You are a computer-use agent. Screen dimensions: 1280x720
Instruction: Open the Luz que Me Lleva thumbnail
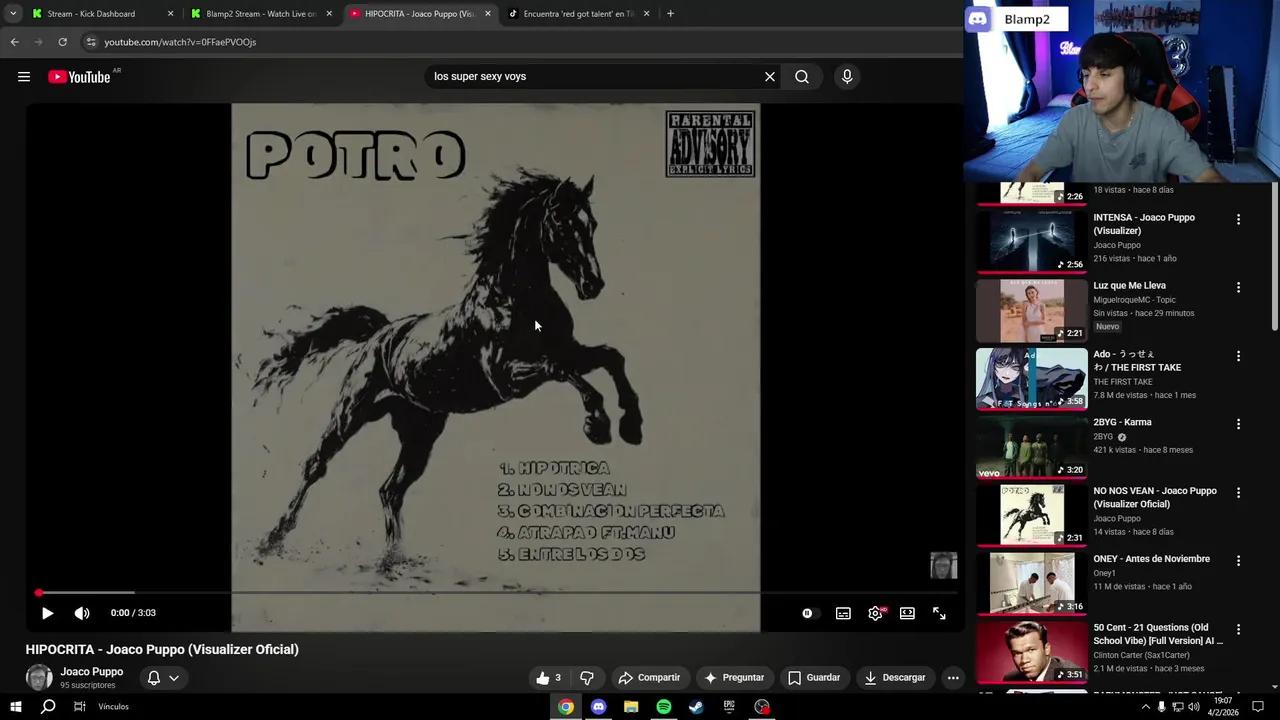1031,310
